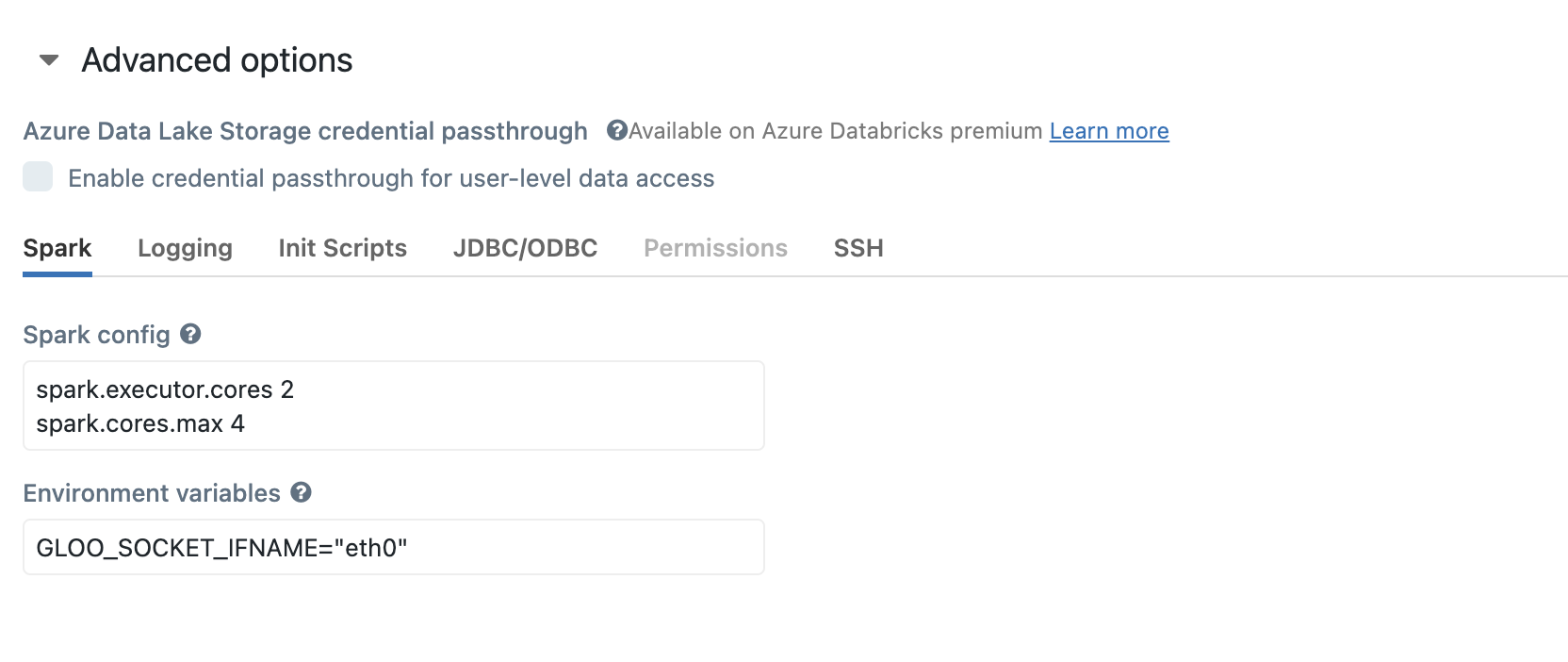This screenshot has width=1568, height=662.
Task: Collapse the Advanced options disclosure triangle
Action: click(49, 60)
